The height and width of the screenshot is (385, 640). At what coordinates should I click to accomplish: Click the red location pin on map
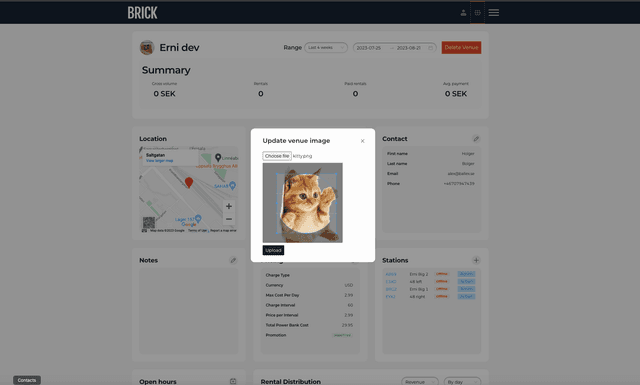189,182
